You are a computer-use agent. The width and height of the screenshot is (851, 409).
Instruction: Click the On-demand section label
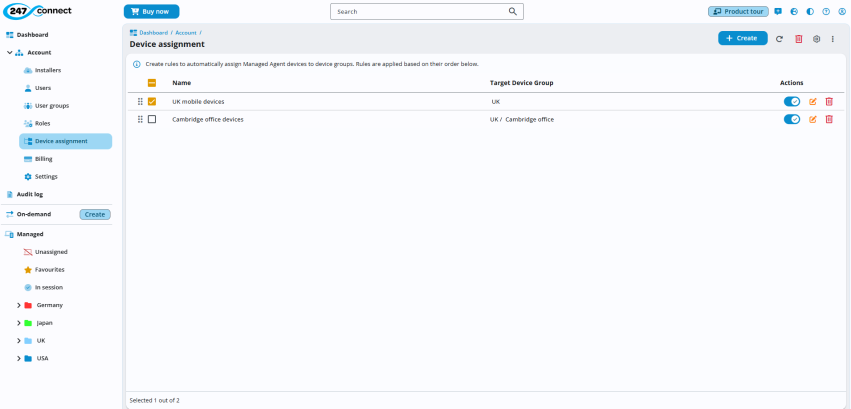(x=34, y=214)
